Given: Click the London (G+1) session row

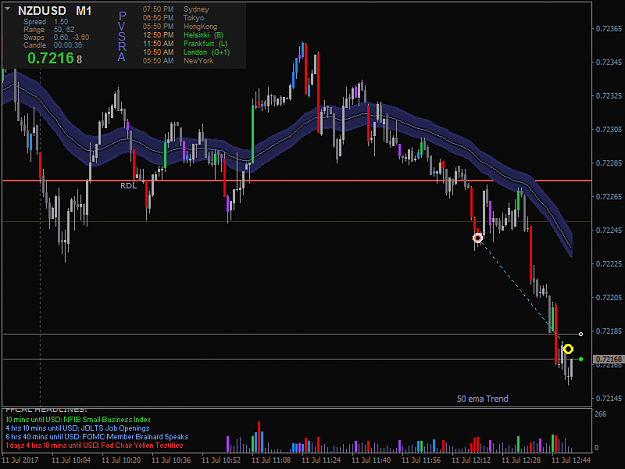Looking at the screenshot, I should tap(187, 52).
